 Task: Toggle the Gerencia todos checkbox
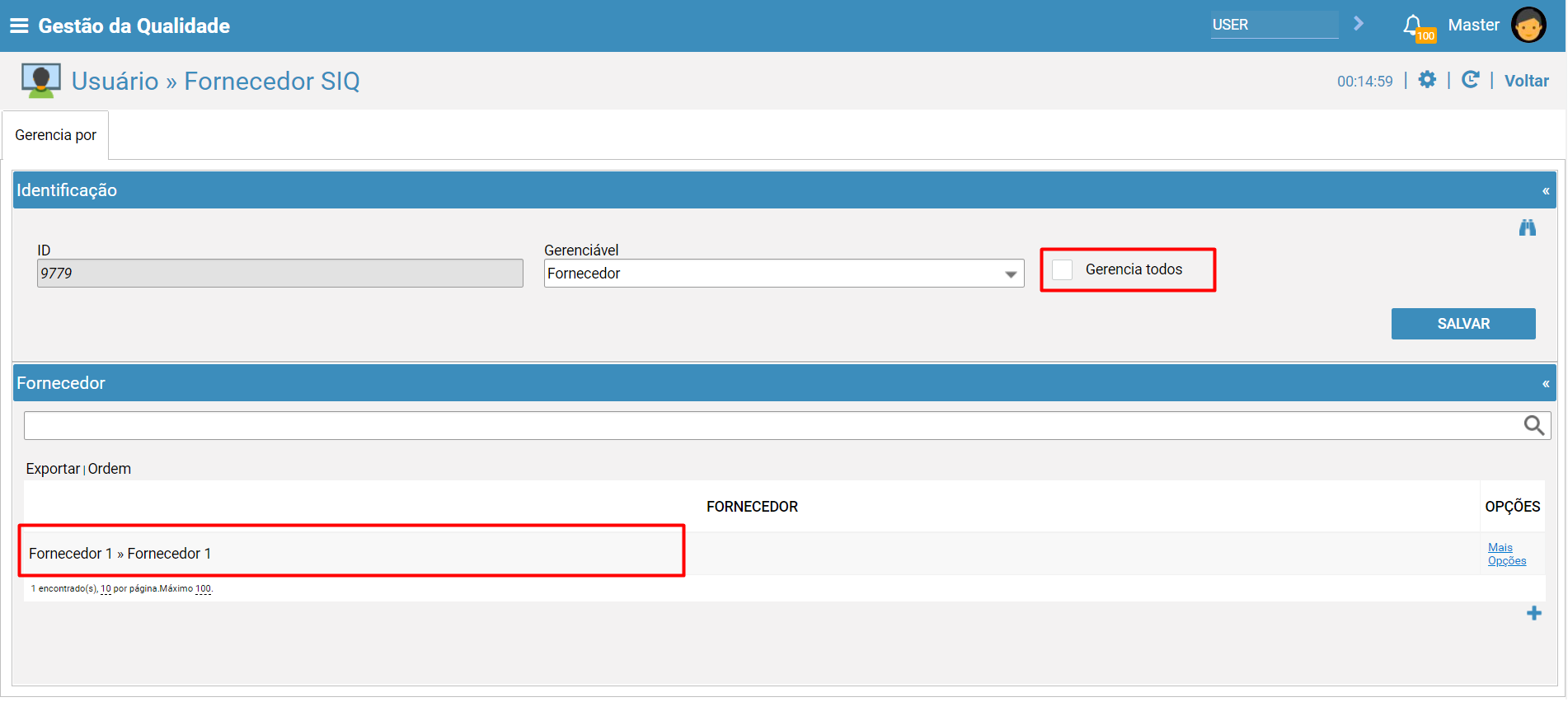(x=1063, y=269)
